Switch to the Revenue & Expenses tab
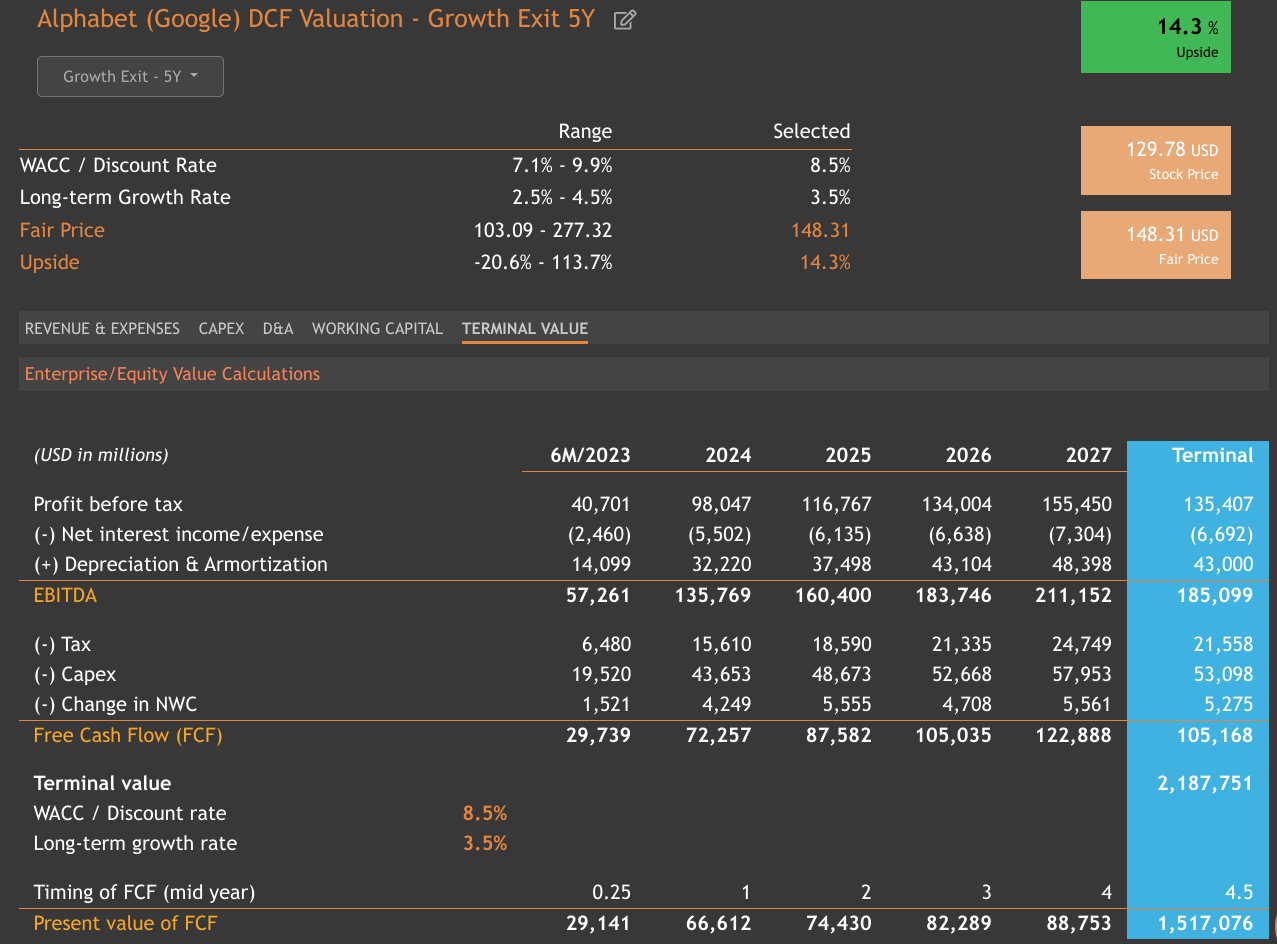This screenshot has height=944, width=1277. click(102, 328)
